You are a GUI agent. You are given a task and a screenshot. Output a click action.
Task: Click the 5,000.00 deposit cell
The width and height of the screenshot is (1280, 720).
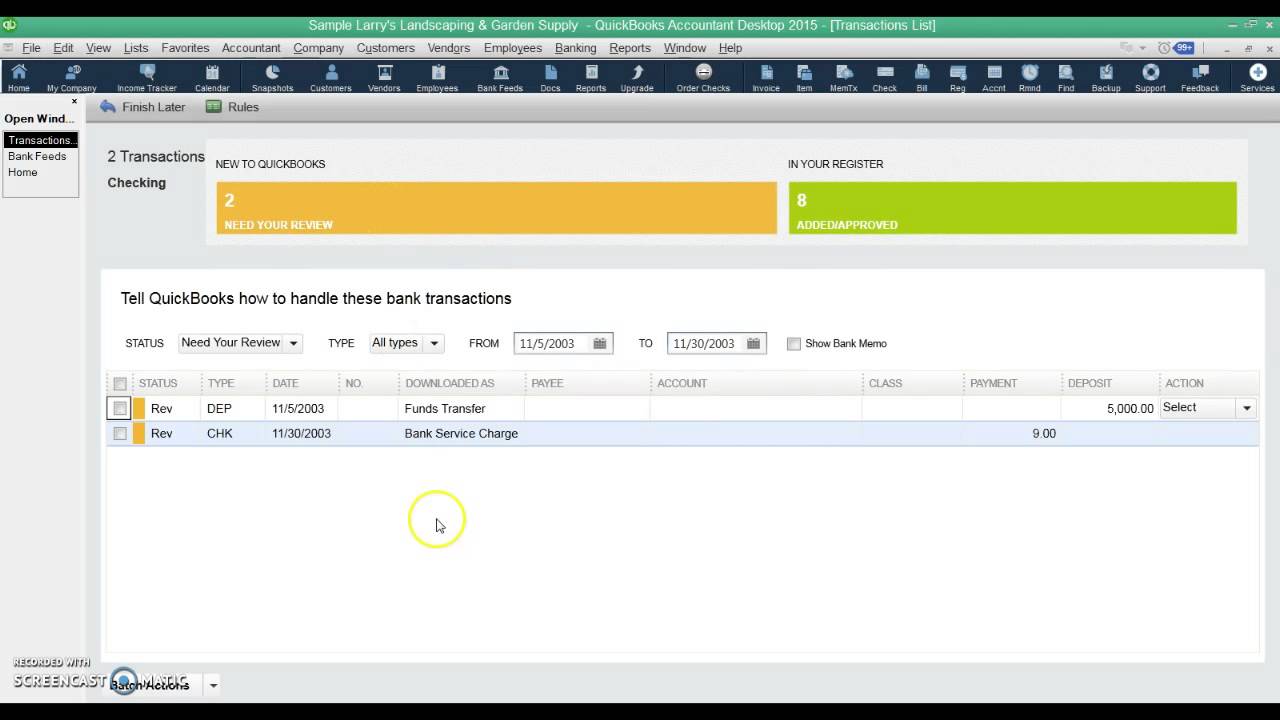coord(1110,408)
